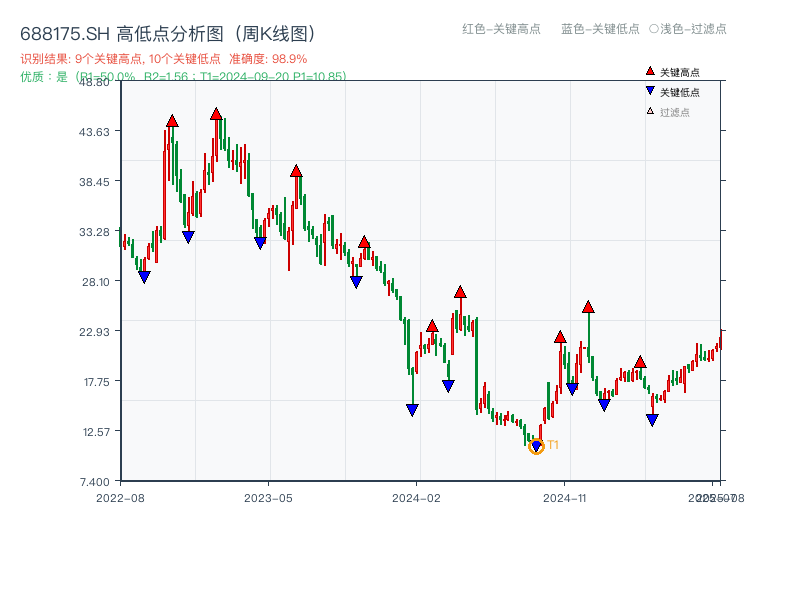Click the red triangle marker near the 2024-02 rebound
Screen dimensions: 800x600
click(432, 326)
